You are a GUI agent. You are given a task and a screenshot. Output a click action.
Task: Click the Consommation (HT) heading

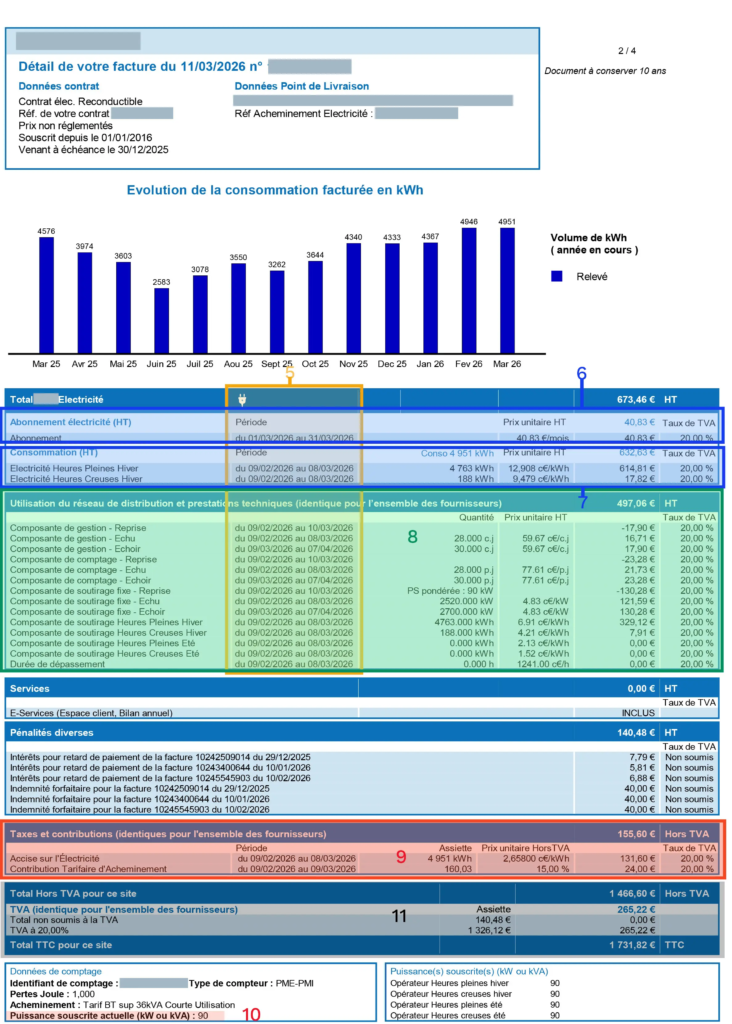[53, 453]
